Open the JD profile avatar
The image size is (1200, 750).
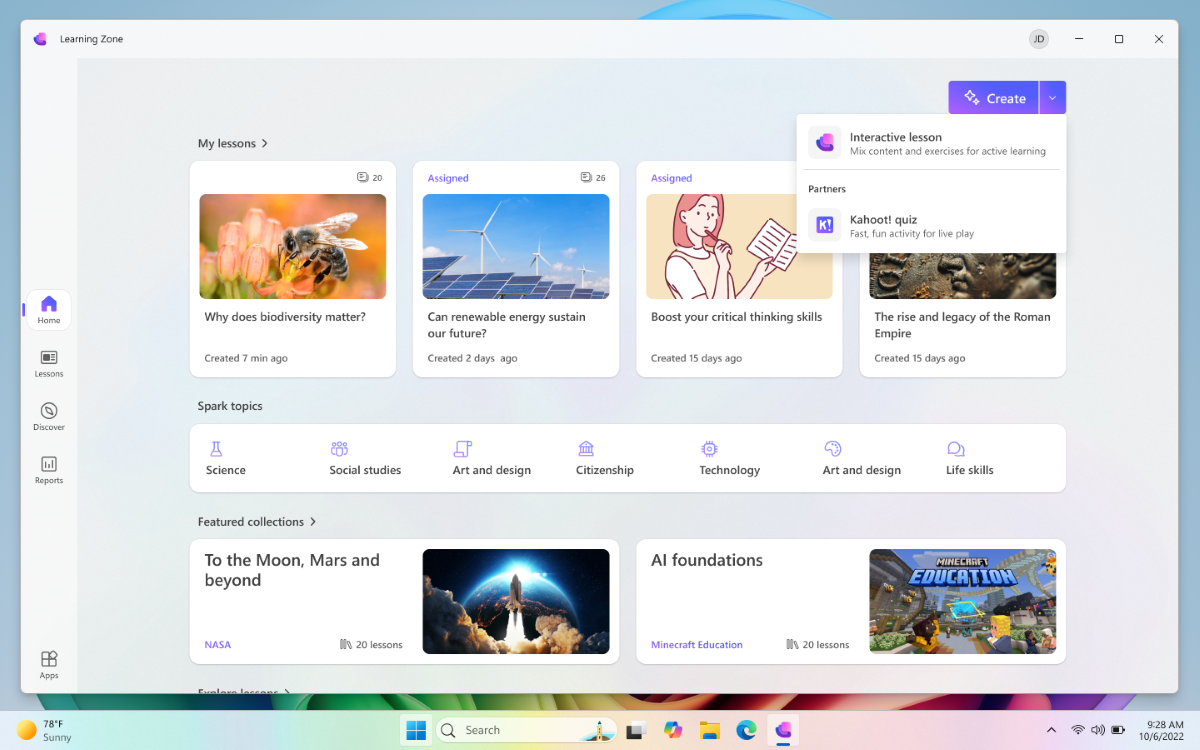pos(1039,39)
